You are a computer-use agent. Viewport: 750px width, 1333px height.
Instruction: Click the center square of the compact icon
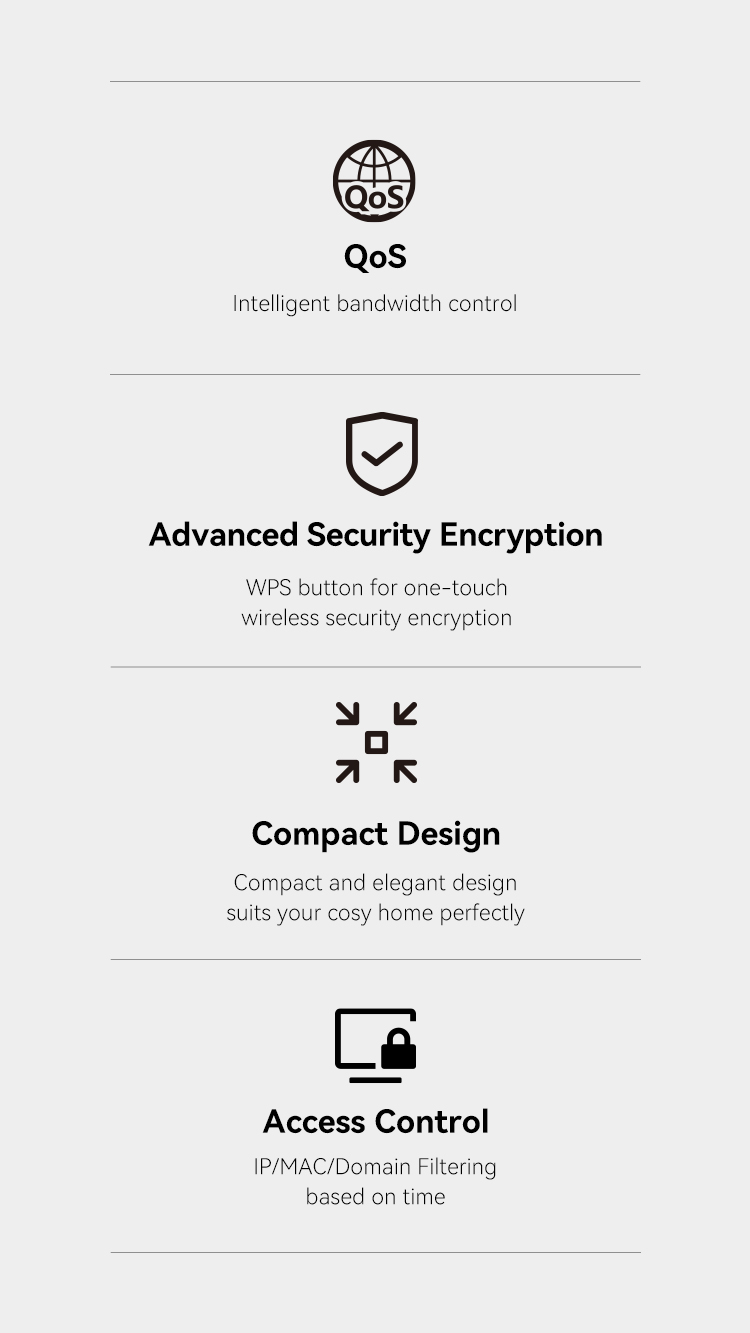pos(376,742)
